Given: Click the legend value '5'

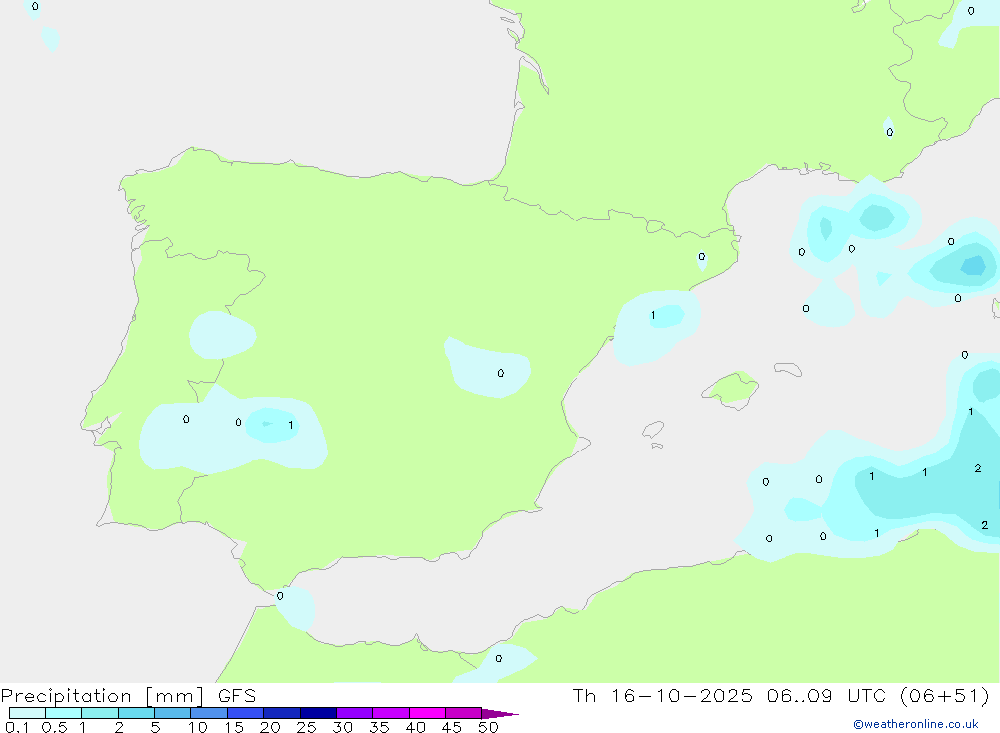Looking at the screenshot, I should [x=155, y=727].
